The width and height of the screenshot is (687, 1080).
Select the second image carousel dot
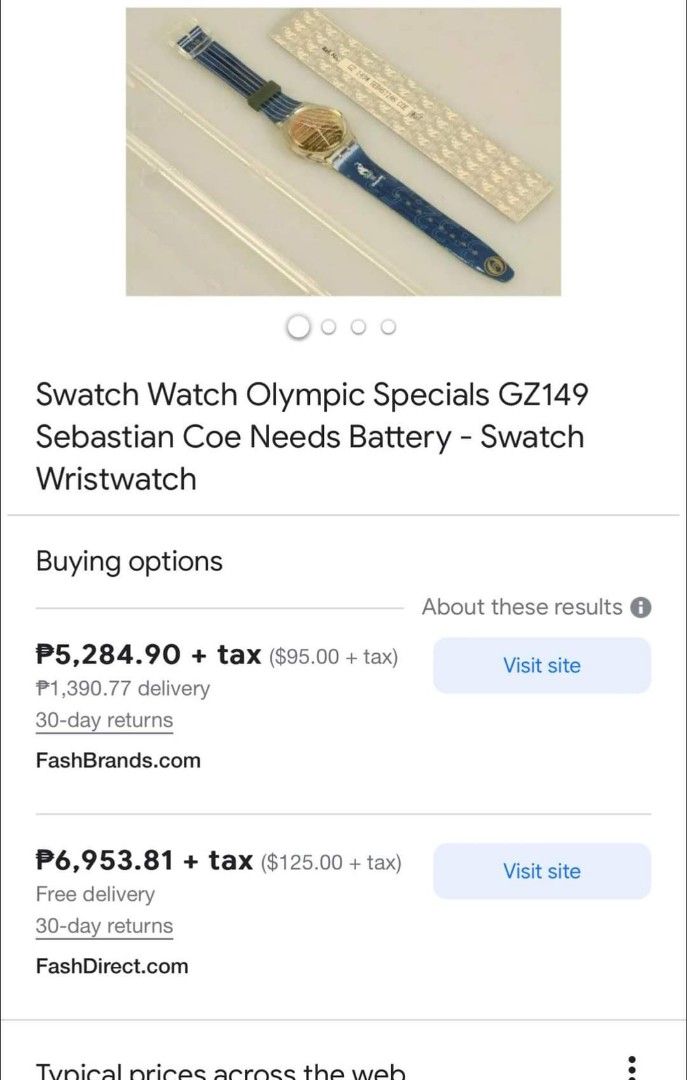[328, 326]
